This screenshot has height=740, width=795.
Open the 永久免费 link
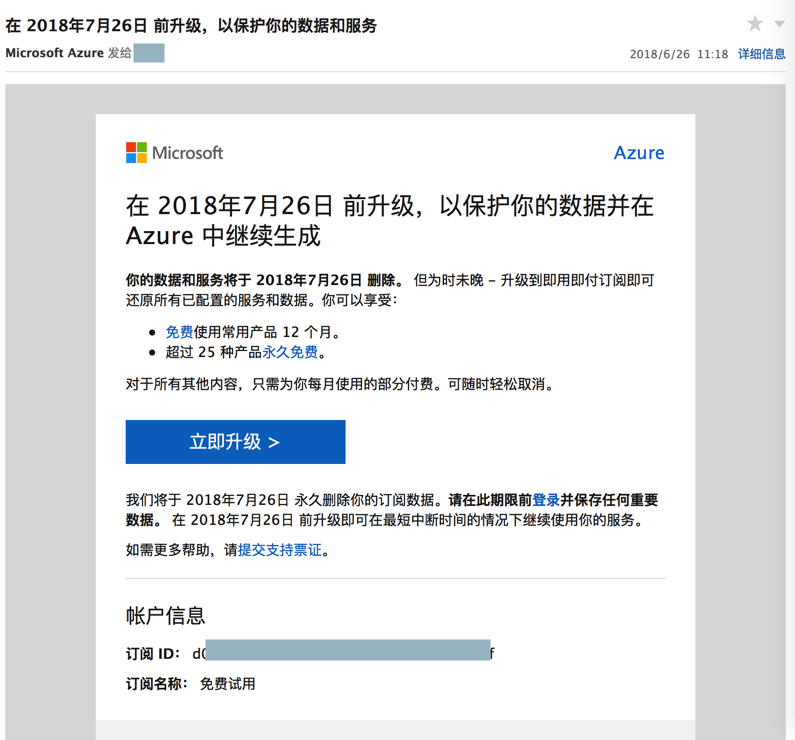pos(290,352)
